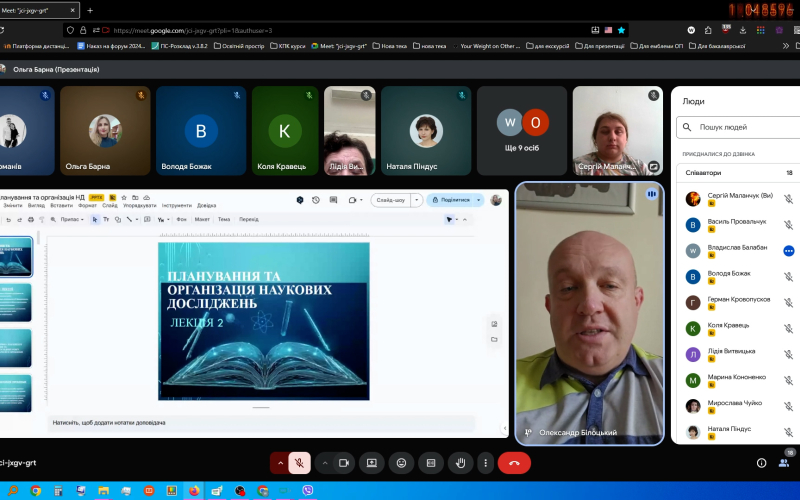
Task: Open meeting details info icon
Action: (x=761, y=463)
